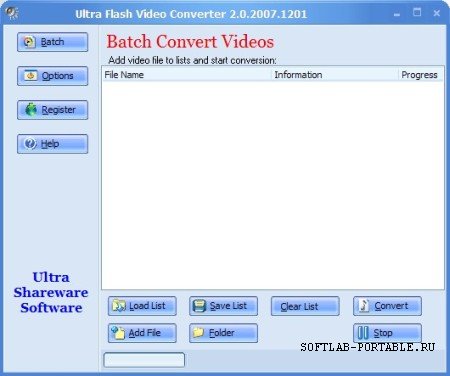Sort by the File Name column header
The width and height of the screenshot is (450, 376).
tap(187, 75)
